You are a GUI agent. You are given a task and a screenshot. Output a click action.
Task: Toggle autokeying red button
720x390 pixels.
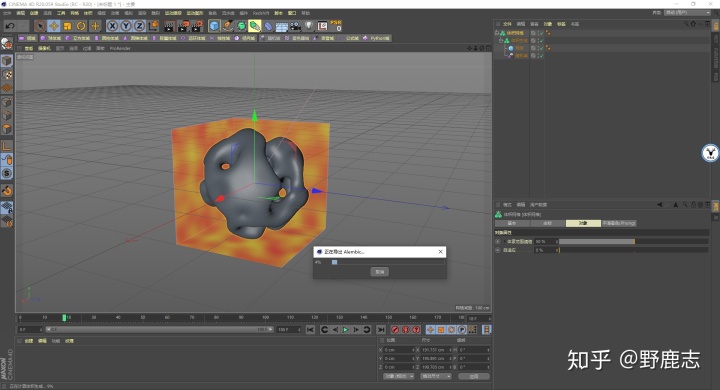(x=405, y=330)
